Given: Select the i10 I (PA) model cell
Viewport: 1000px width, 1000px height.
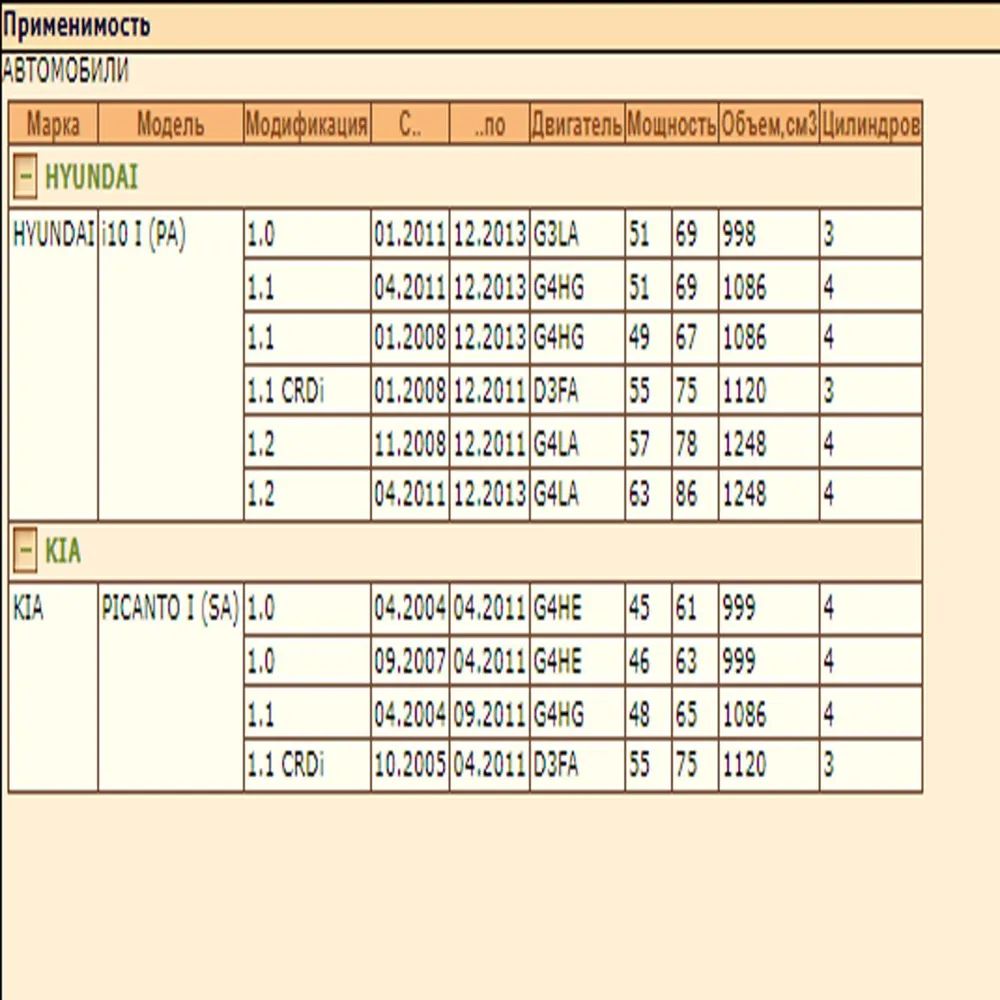Looking at the screenshot, I should tap(143, 236).
